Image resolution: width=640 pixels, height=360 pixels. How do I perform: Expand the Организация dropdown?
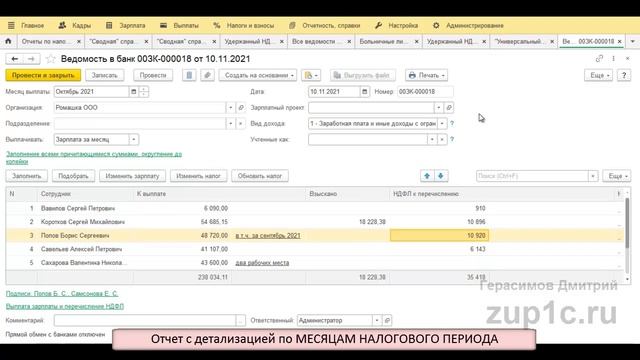[231, 108]
